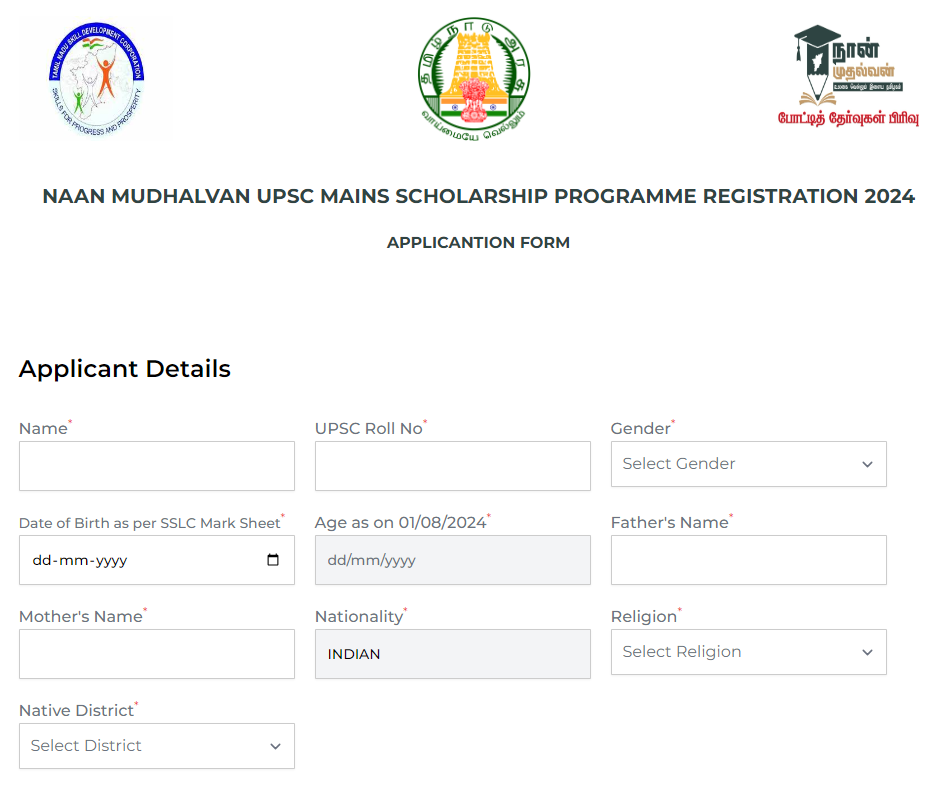Click the chevron arrow on Native District dropdown
The image size is (946, 786).
tap(275, 746)
